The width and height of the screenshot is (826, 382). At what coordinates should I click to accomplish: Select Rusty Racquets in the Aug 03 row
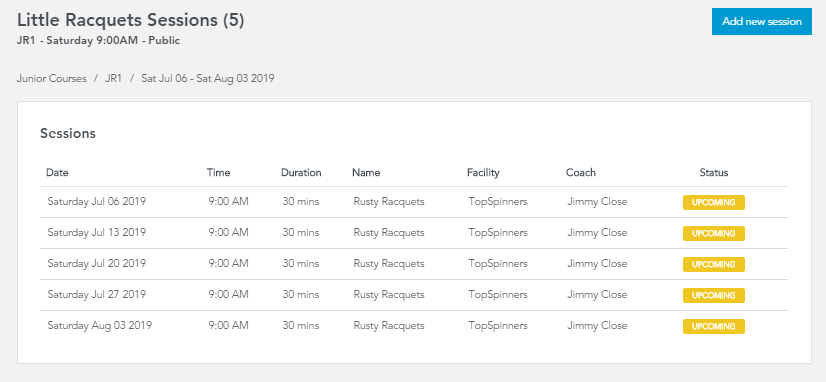(389, 326)
